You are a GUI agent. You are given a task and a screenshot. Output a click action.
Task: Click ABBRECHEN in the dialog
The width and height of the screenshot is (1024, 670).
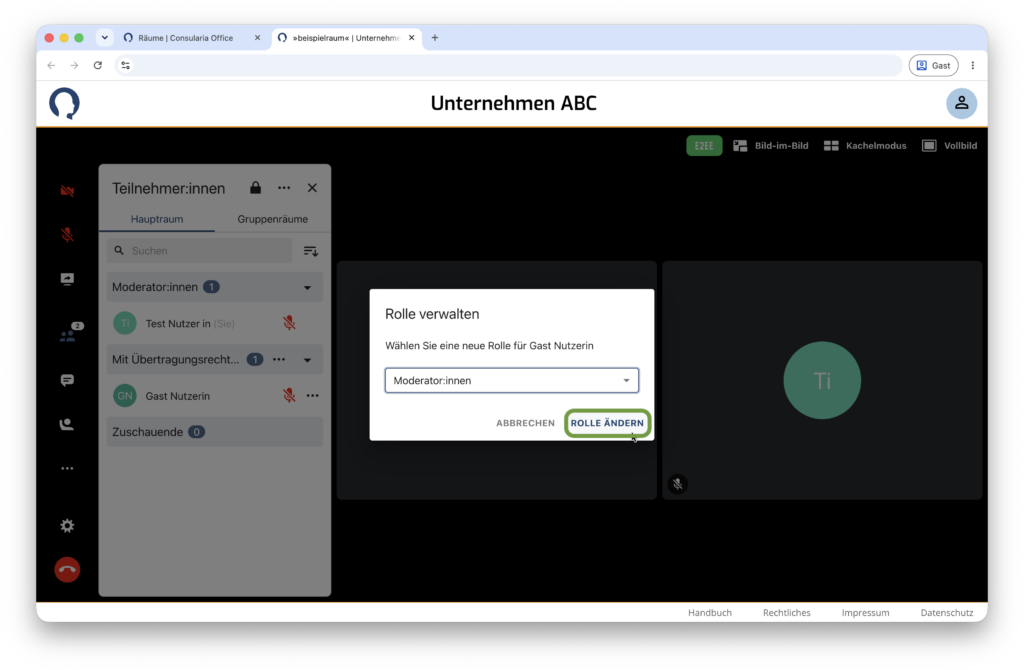(525, 423)
